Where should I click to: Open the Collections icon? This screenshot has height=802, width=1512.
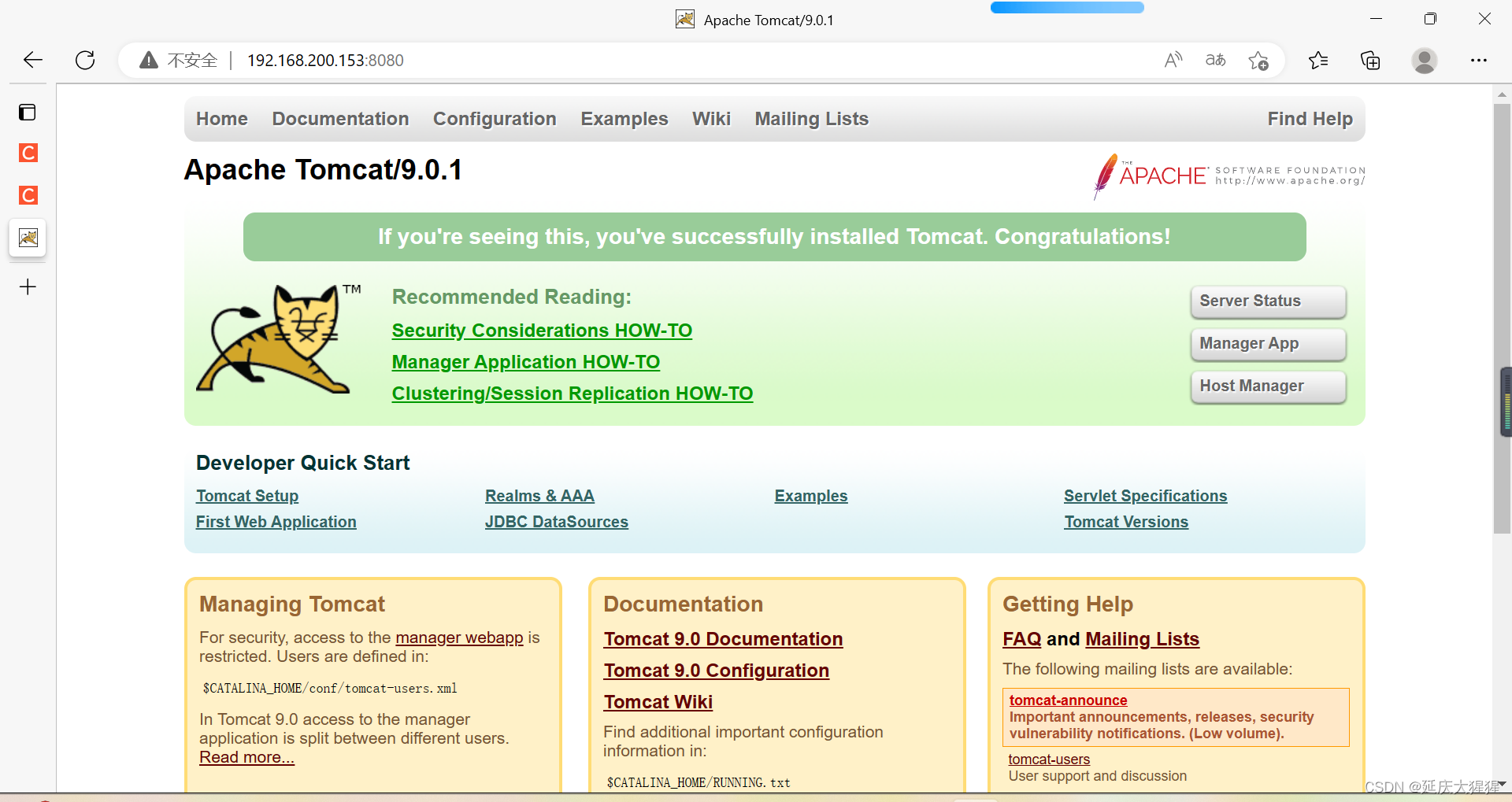1370,60
